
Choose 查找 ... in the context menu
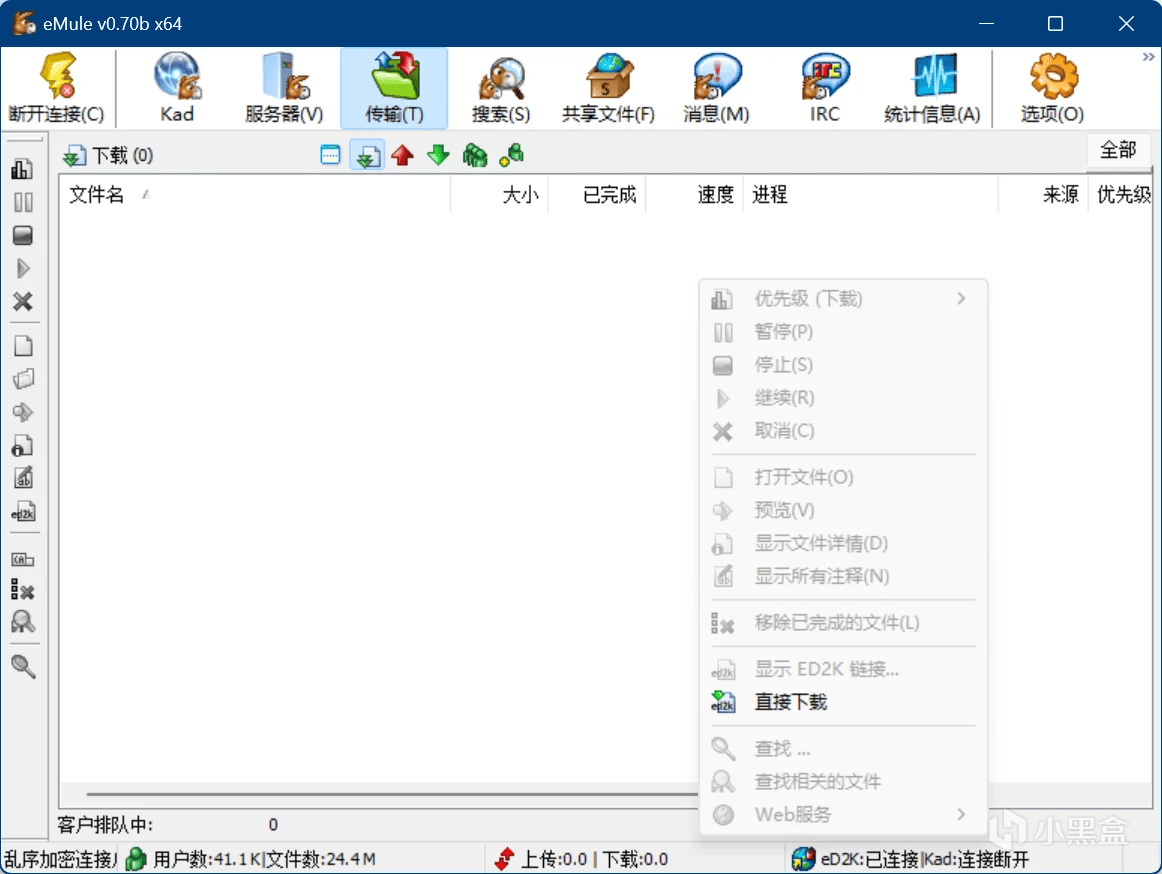843,749
